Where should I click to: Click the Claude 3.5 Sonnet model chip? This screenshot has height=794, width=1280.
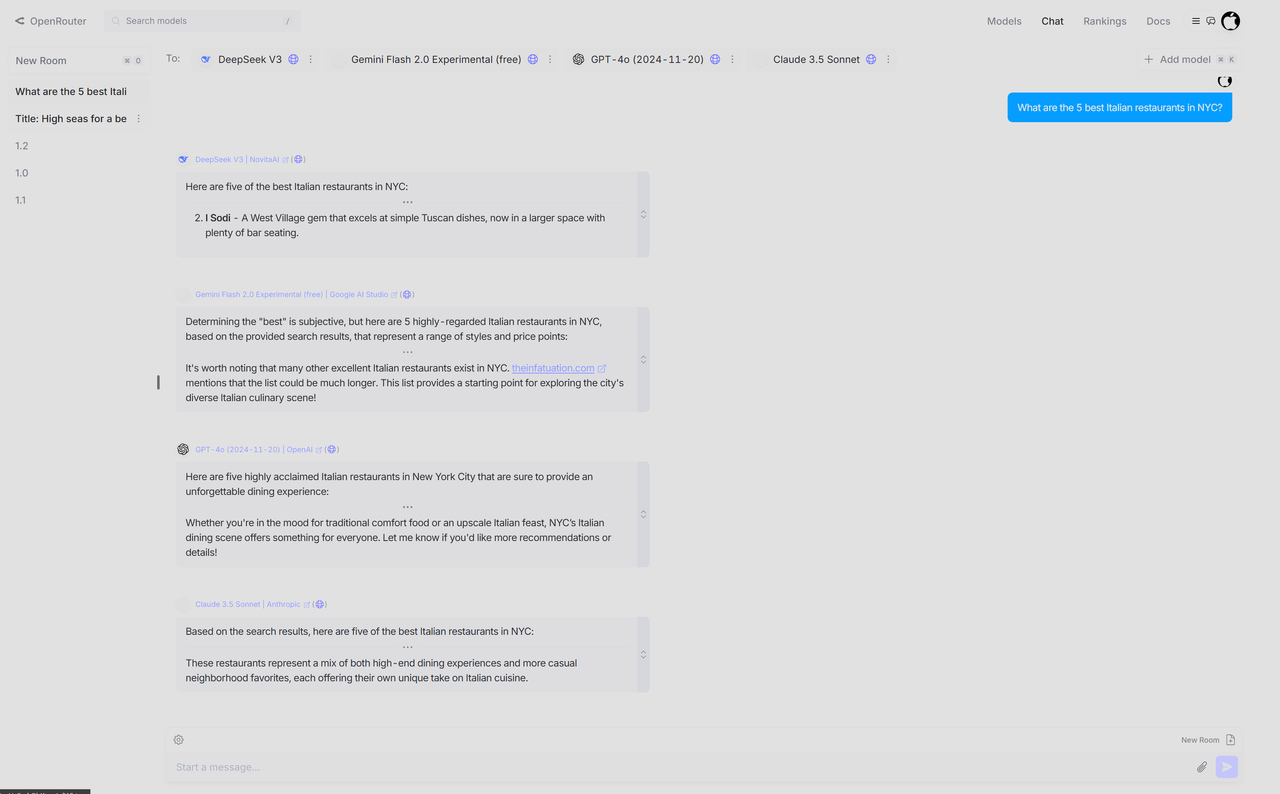pos(816,60)
